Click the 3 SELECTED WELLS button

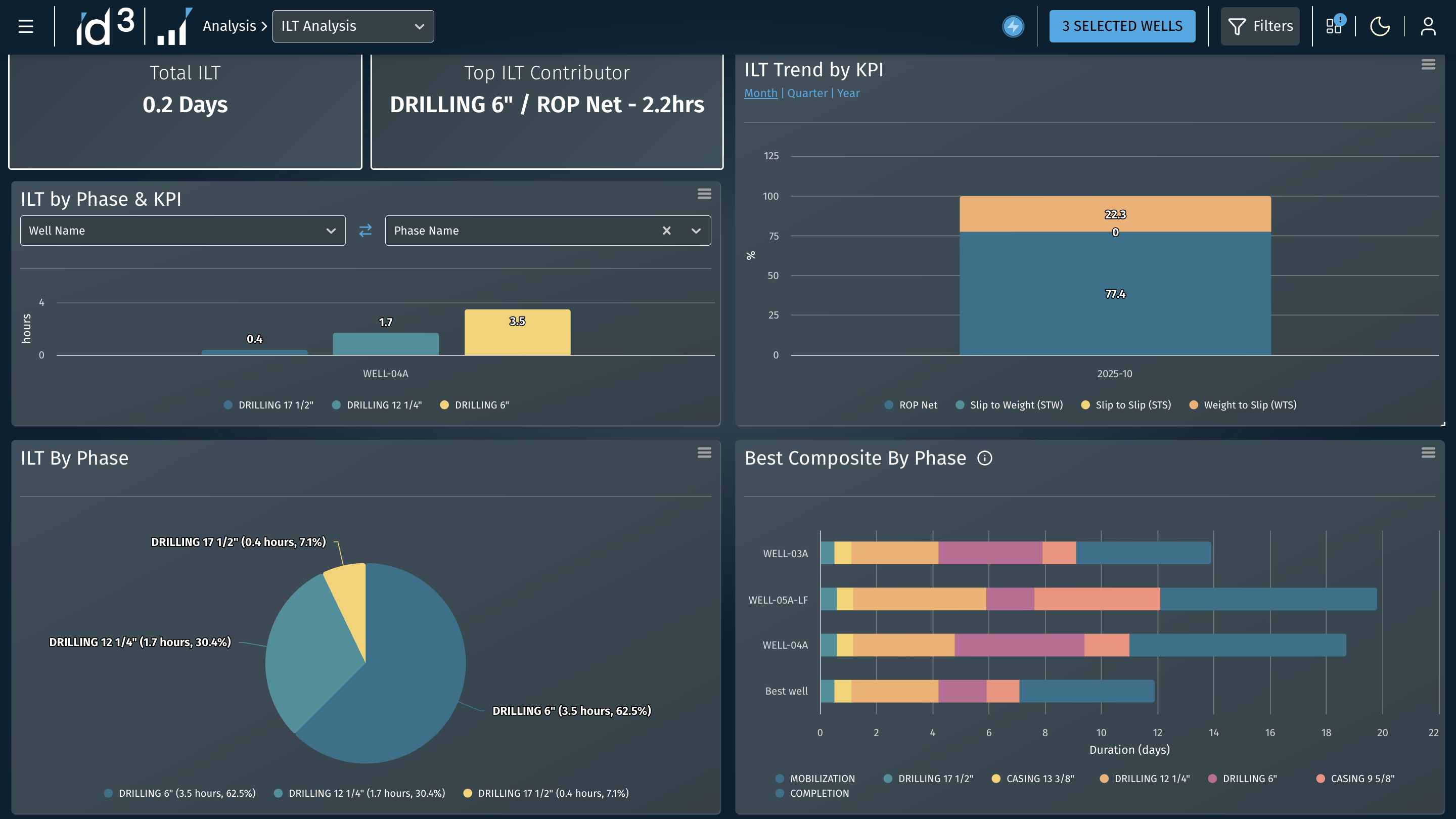coord(1122,26)
